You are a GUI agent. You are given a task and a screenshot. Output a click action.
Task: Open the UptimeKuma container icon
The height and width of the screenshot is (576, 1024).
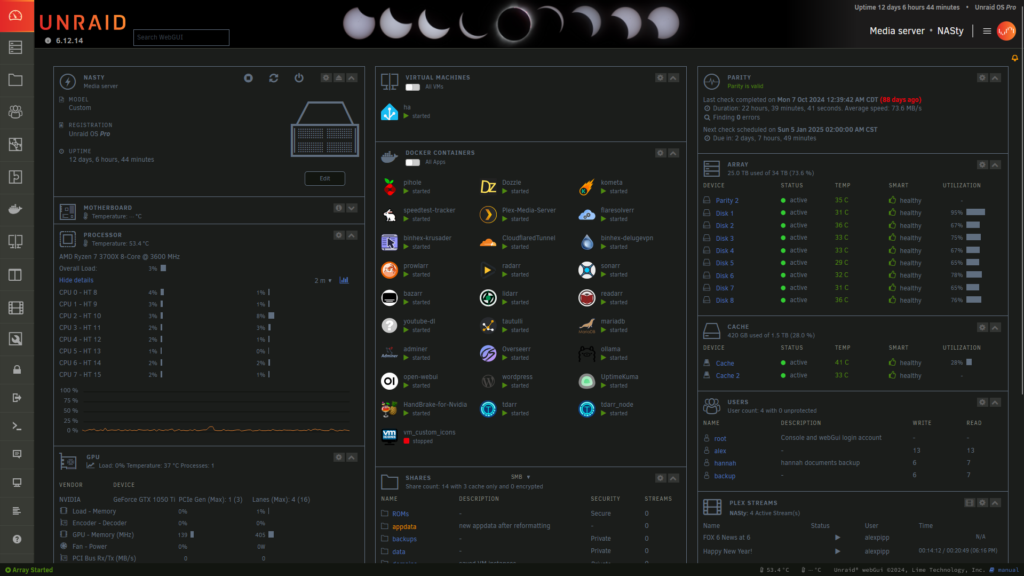pos(586,381)
